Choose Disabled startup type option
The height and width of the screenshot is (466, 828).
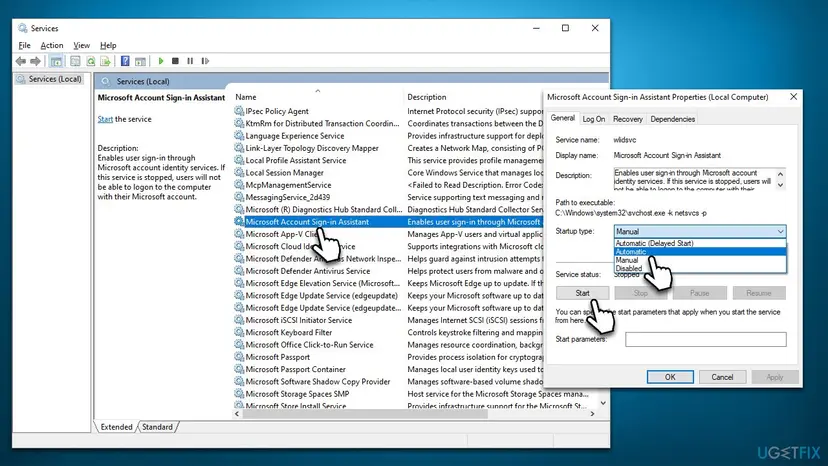[x=700, y=268]
